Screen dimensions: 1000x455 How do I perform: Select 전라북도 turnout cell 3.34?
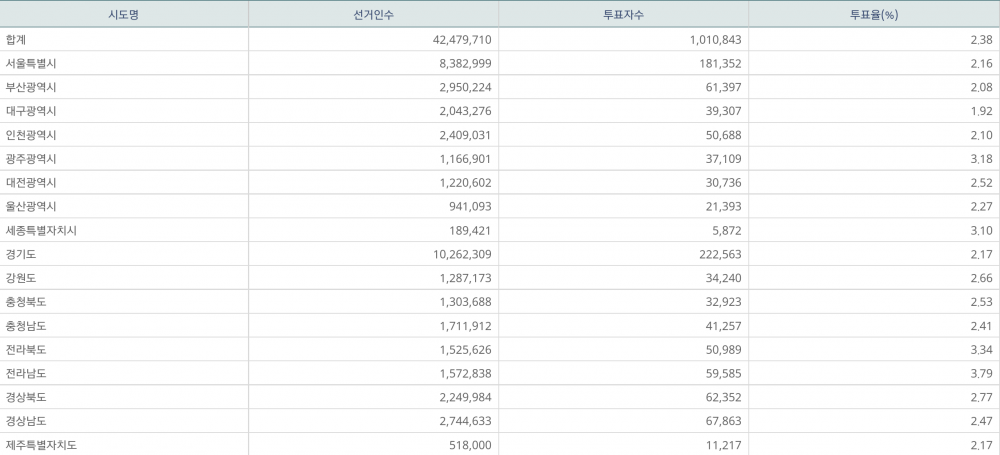click(x=980, y=349)
